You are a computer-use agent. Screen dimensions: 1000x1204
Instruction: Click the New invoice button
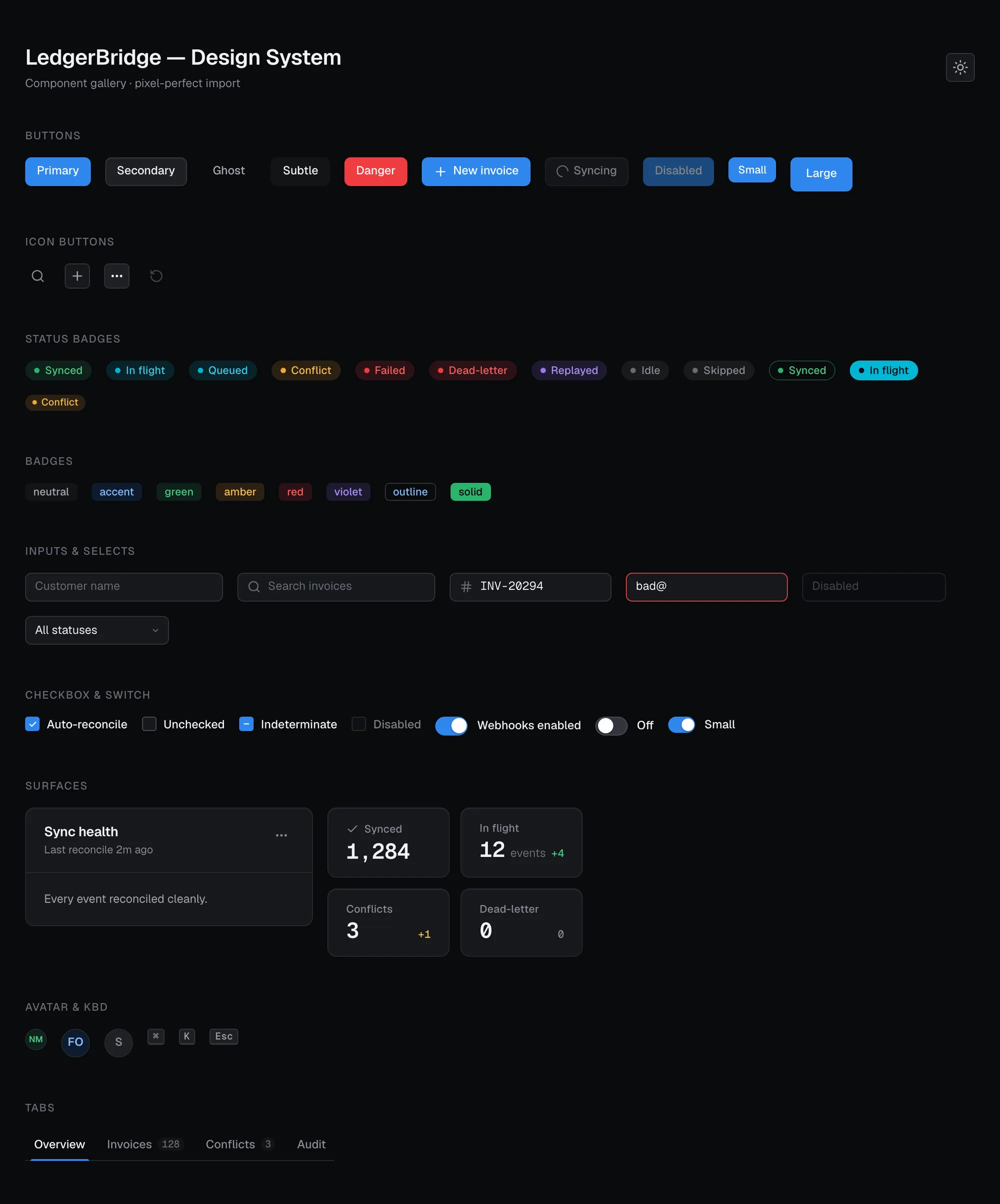(476, 171)
